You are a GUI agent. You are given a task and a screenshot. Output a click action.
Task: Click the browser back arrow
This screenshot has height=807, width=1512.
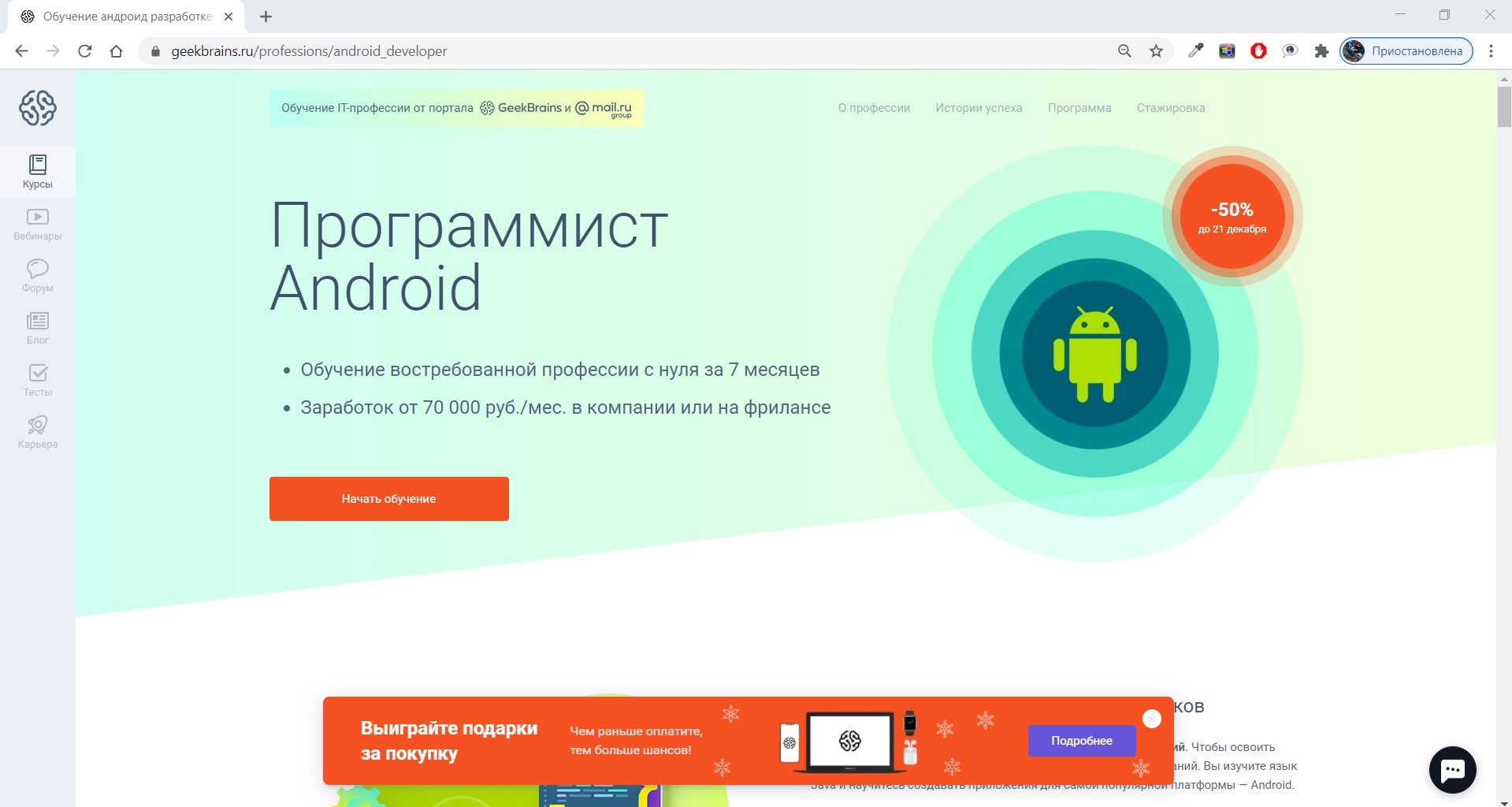pyautogui.click(x=21, y=51)
